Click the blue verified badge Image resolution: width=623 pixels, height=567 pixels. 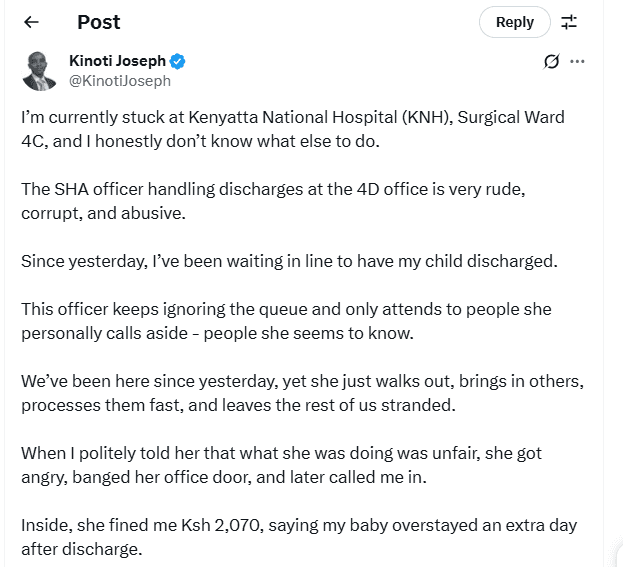click(178, 62)
